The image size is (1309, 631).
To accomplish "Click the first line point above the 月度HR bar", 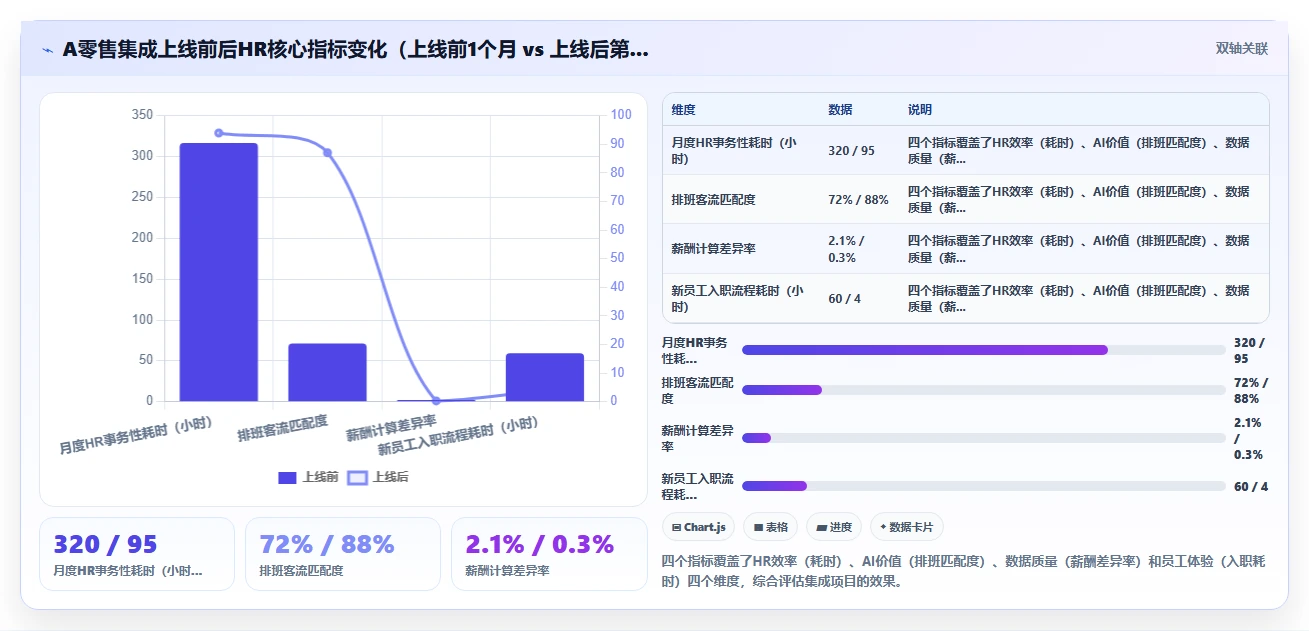I will [x=219, y=133].
